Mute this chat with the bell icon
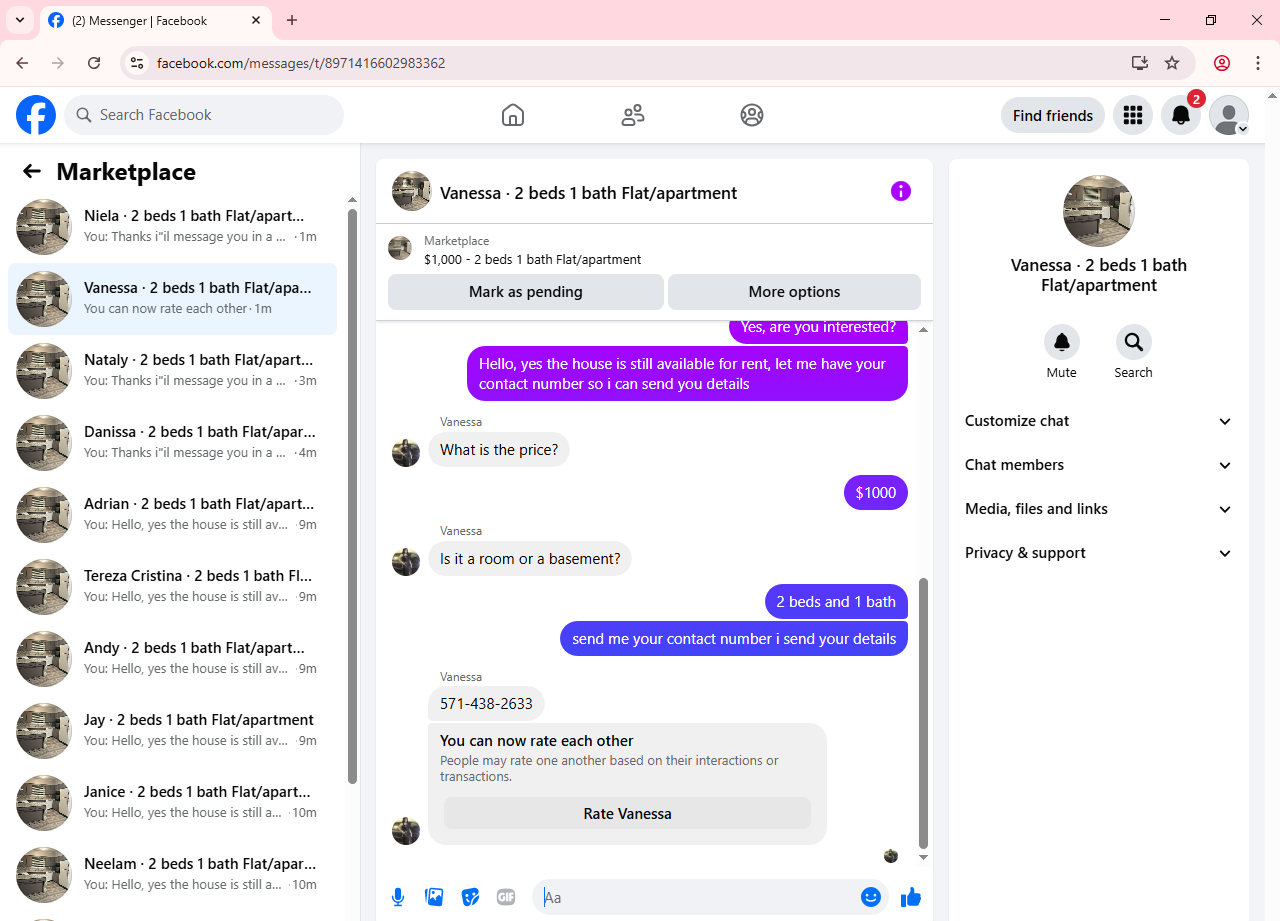Viewport: 1280px width, 921px height. click(1062, 342)
